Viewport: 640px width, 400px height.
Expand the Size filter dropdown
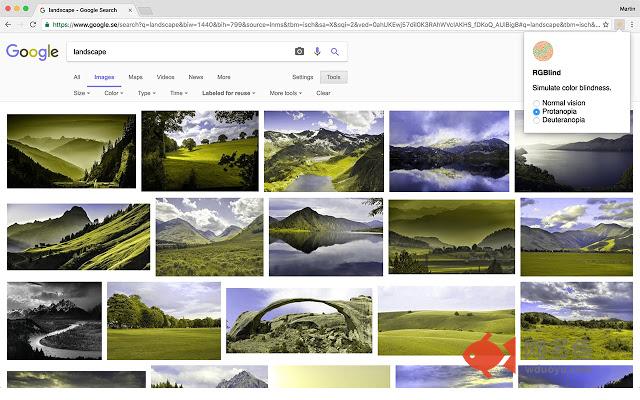pyautogui.click(x=82, y=93)
